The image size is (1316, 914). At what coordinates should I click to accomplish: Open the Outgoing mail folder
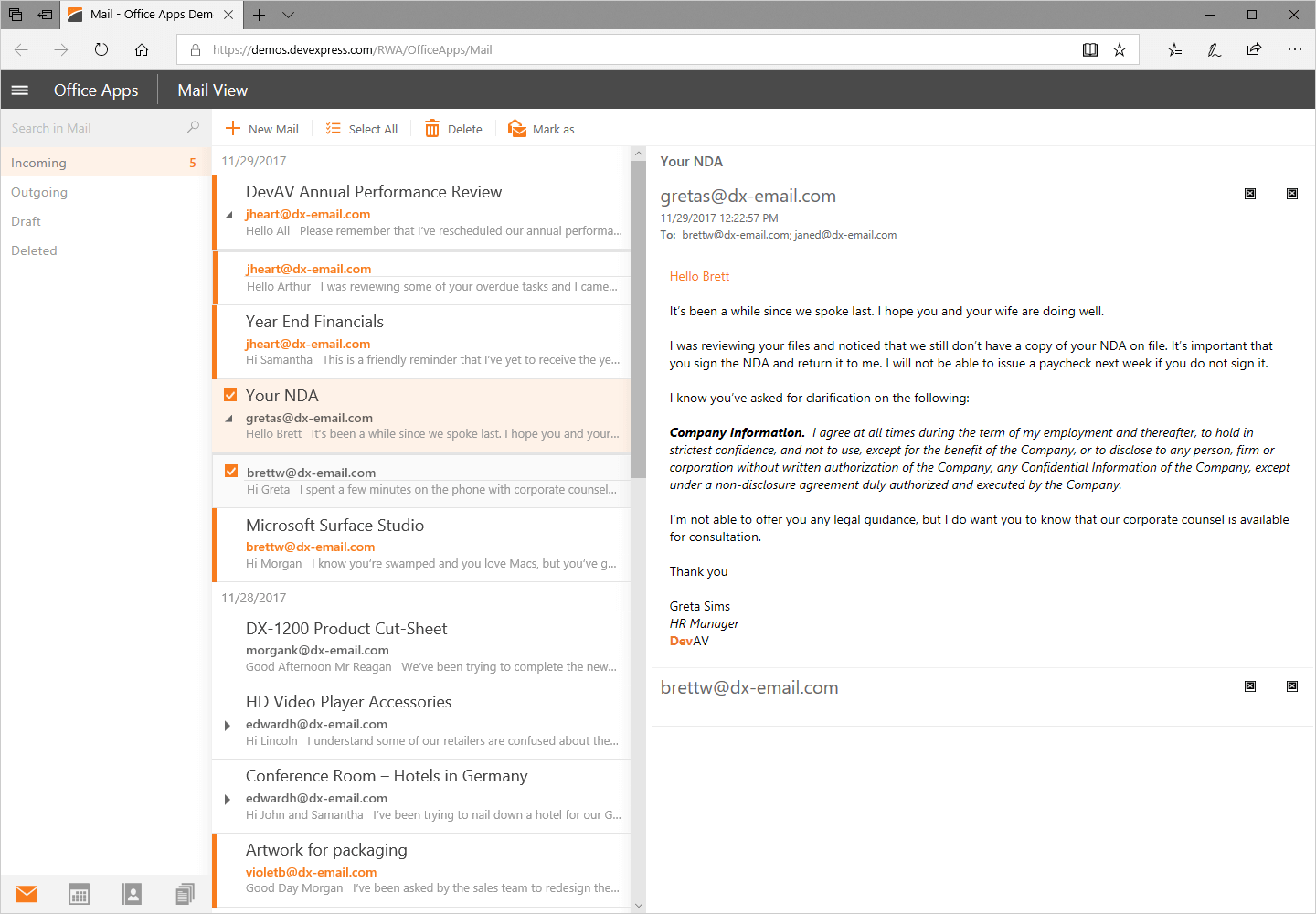[39, 192]
